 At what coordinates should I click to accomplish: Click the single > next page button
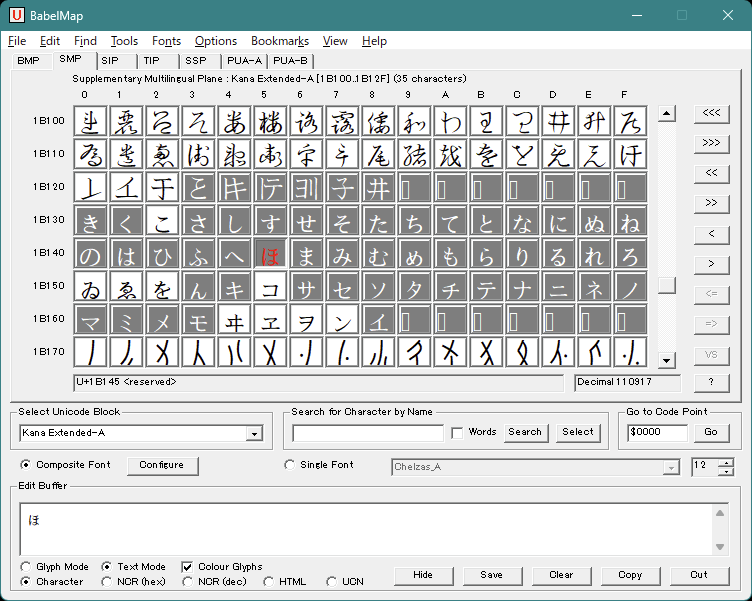(711, 264)
